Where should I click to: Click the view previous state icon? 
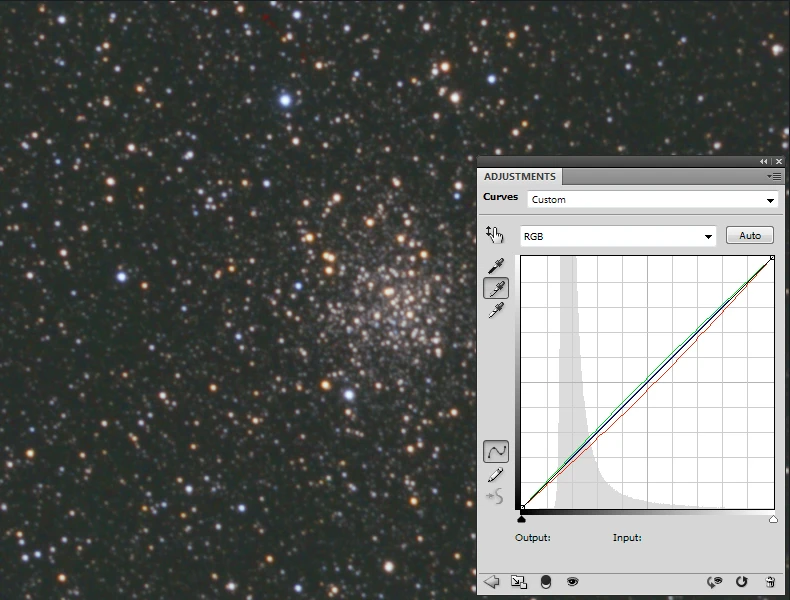[715, 581]
